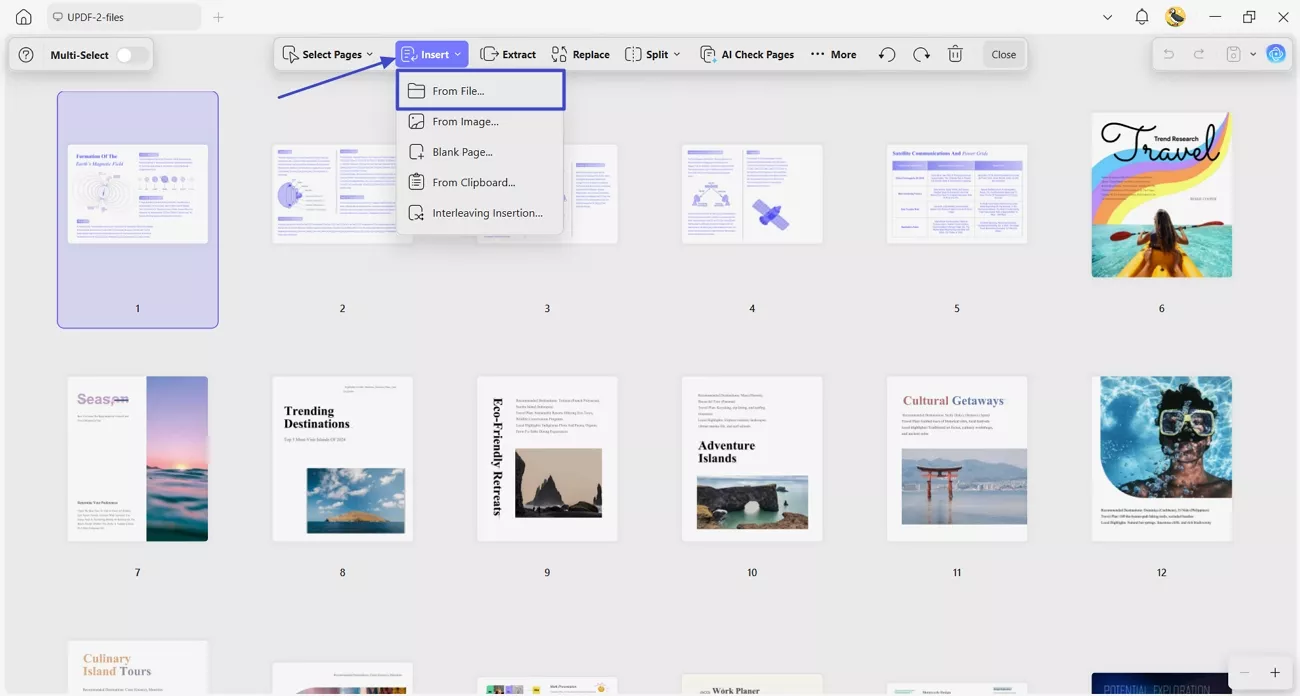
Task: Select Blank Page from Insert menu
Action: (462, 151)
